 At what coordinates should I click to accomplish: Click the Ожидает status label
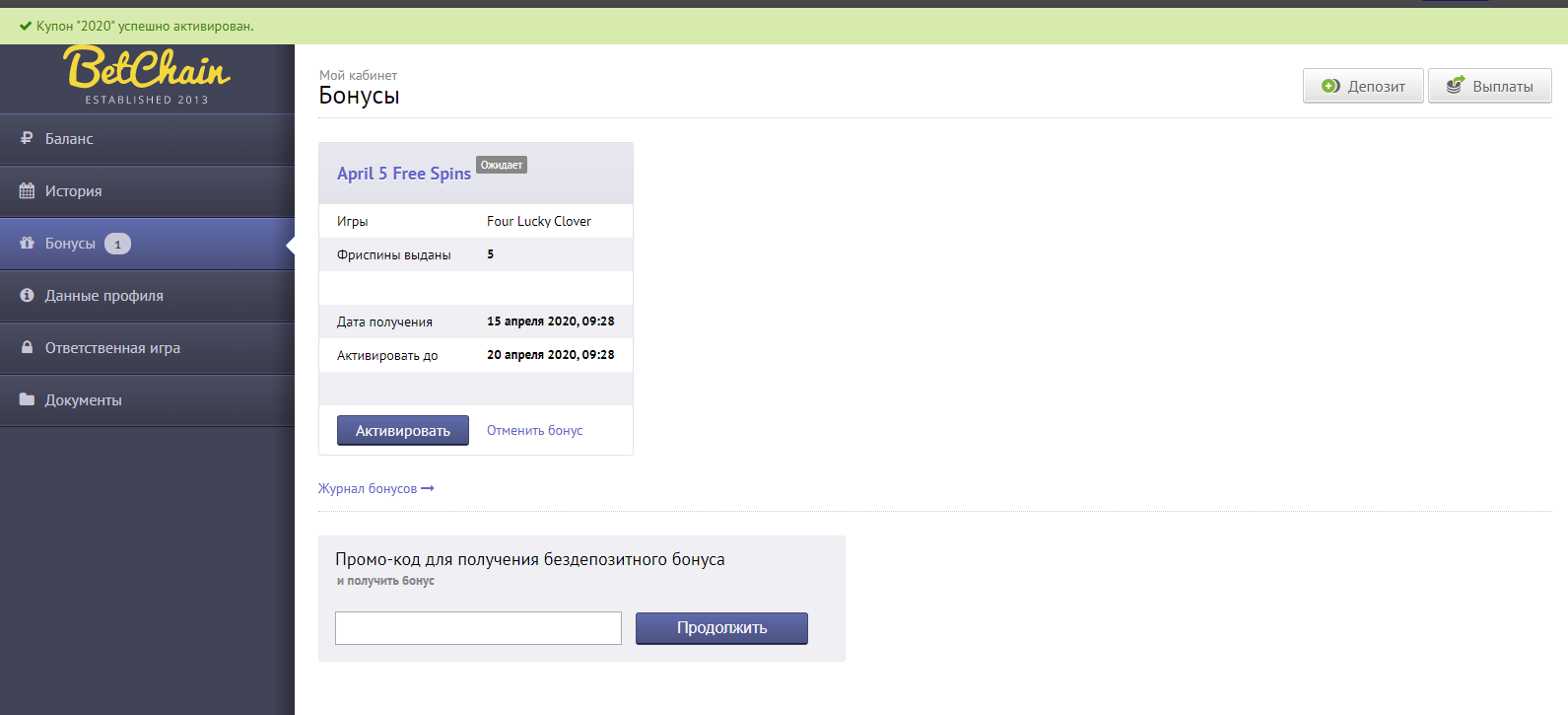[502, 165]
